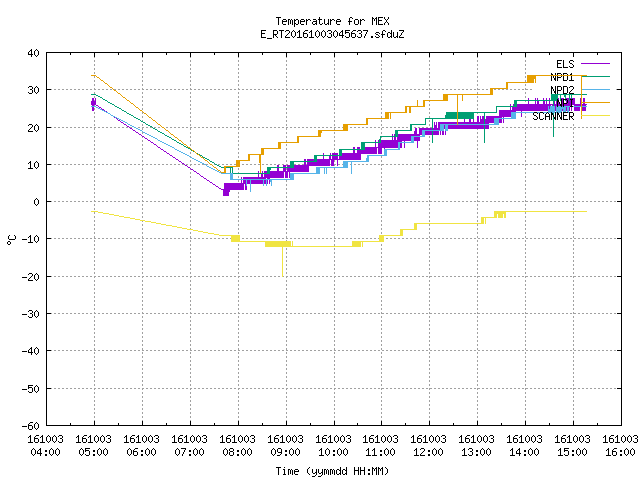Click the x-axis label 161003 14:00

524,446
